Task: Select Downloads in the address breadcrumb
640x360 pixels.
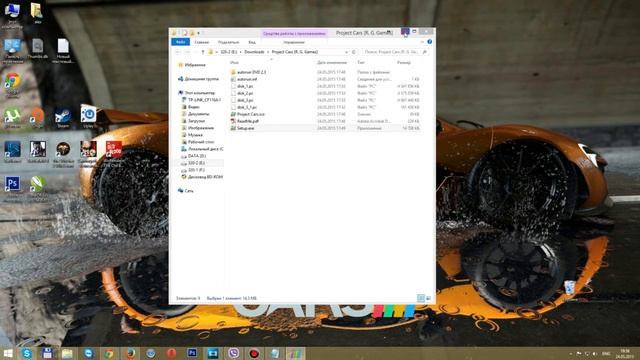Action: pyautogui.click(x=254, y=52)
